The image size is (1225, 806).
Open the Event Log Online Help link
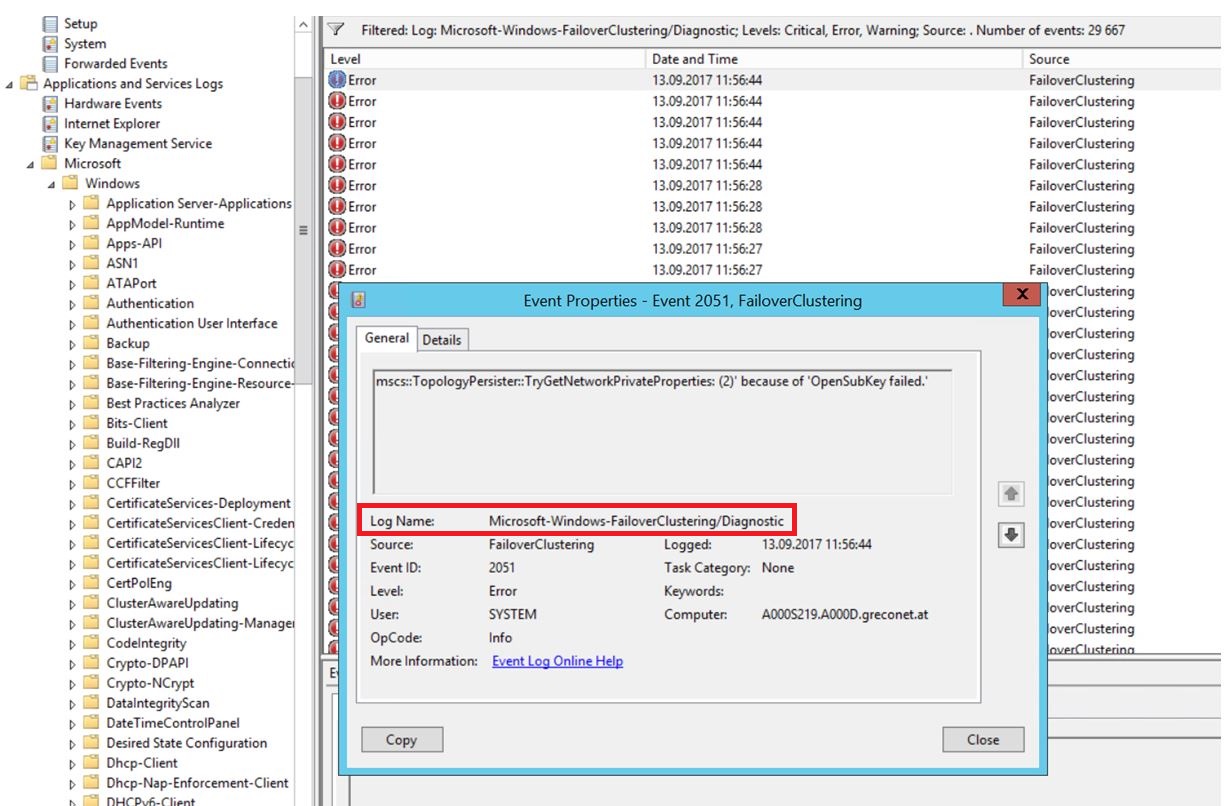click(x=558, y=661)
